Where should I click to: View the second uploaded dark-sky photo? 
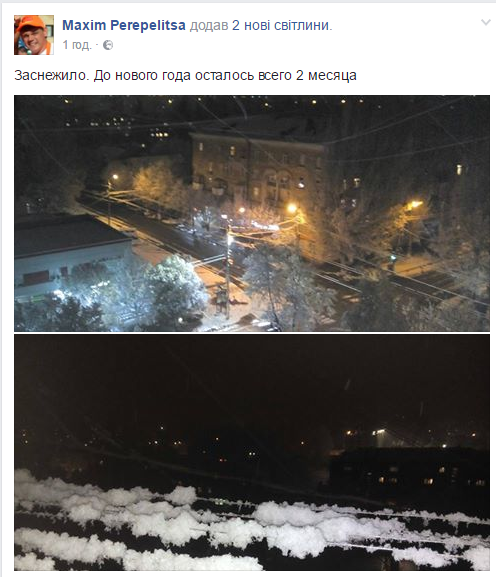[x=252, y=453]
